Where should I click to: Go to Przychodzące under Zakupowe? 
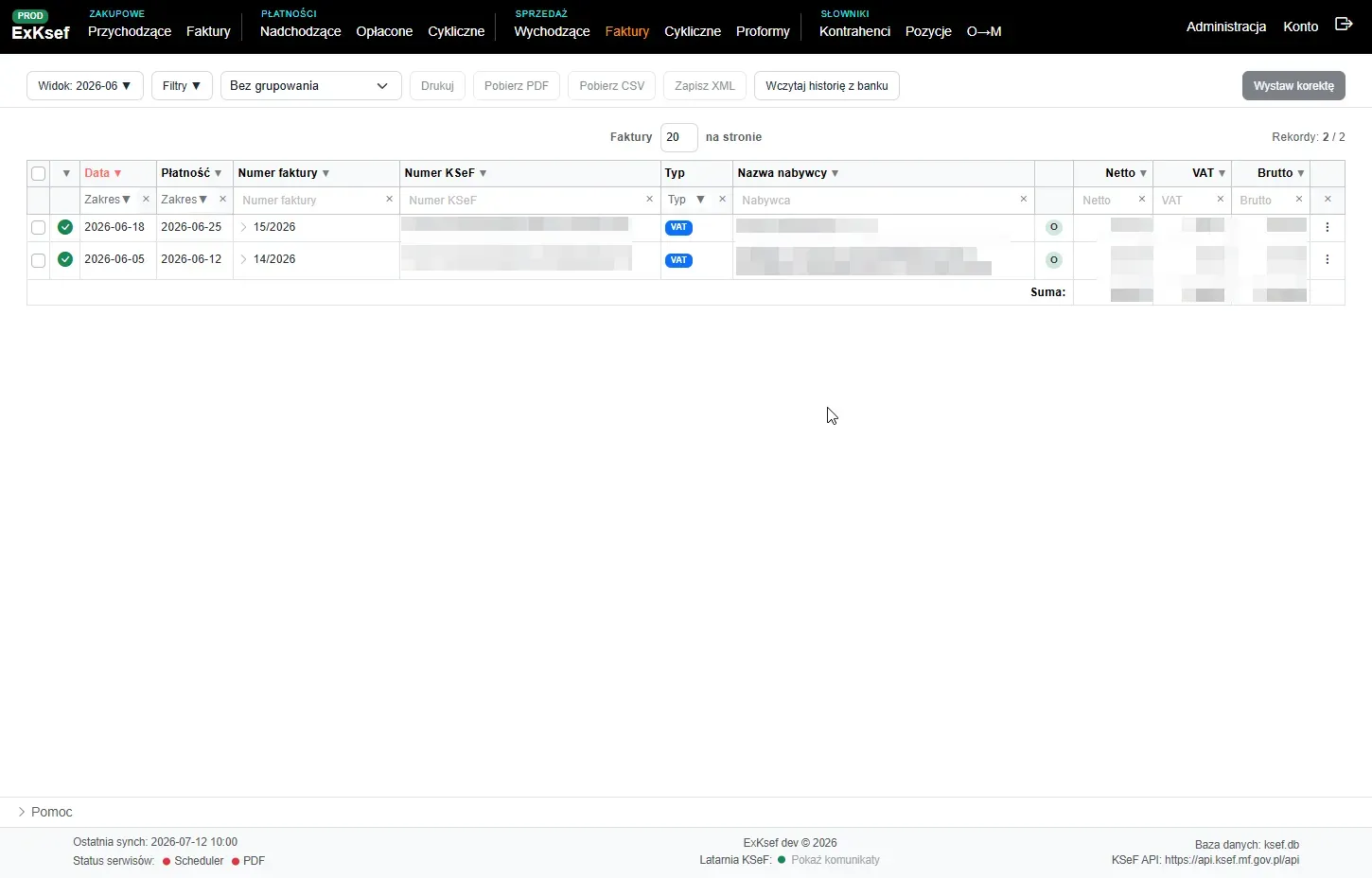pos(130,31)
